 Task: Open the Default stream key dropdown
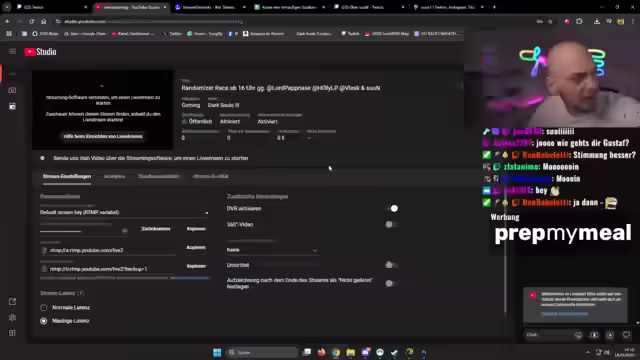click(124, 212)
